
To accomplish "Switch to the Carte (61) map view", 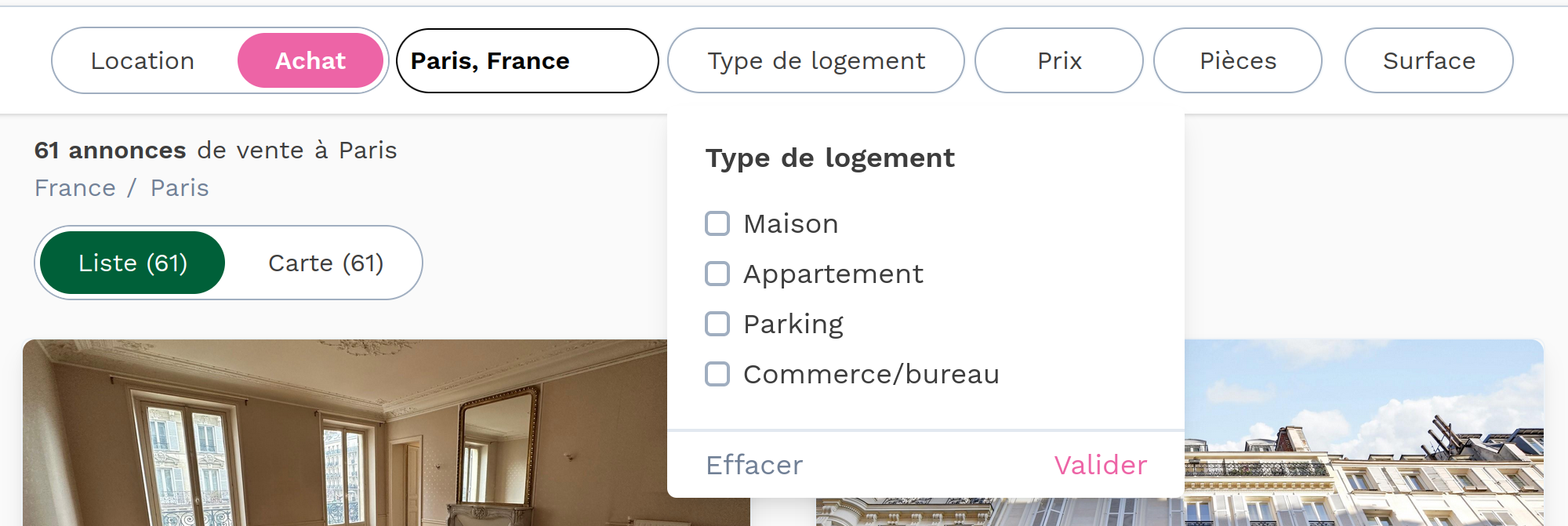I will tap(325, 263).
